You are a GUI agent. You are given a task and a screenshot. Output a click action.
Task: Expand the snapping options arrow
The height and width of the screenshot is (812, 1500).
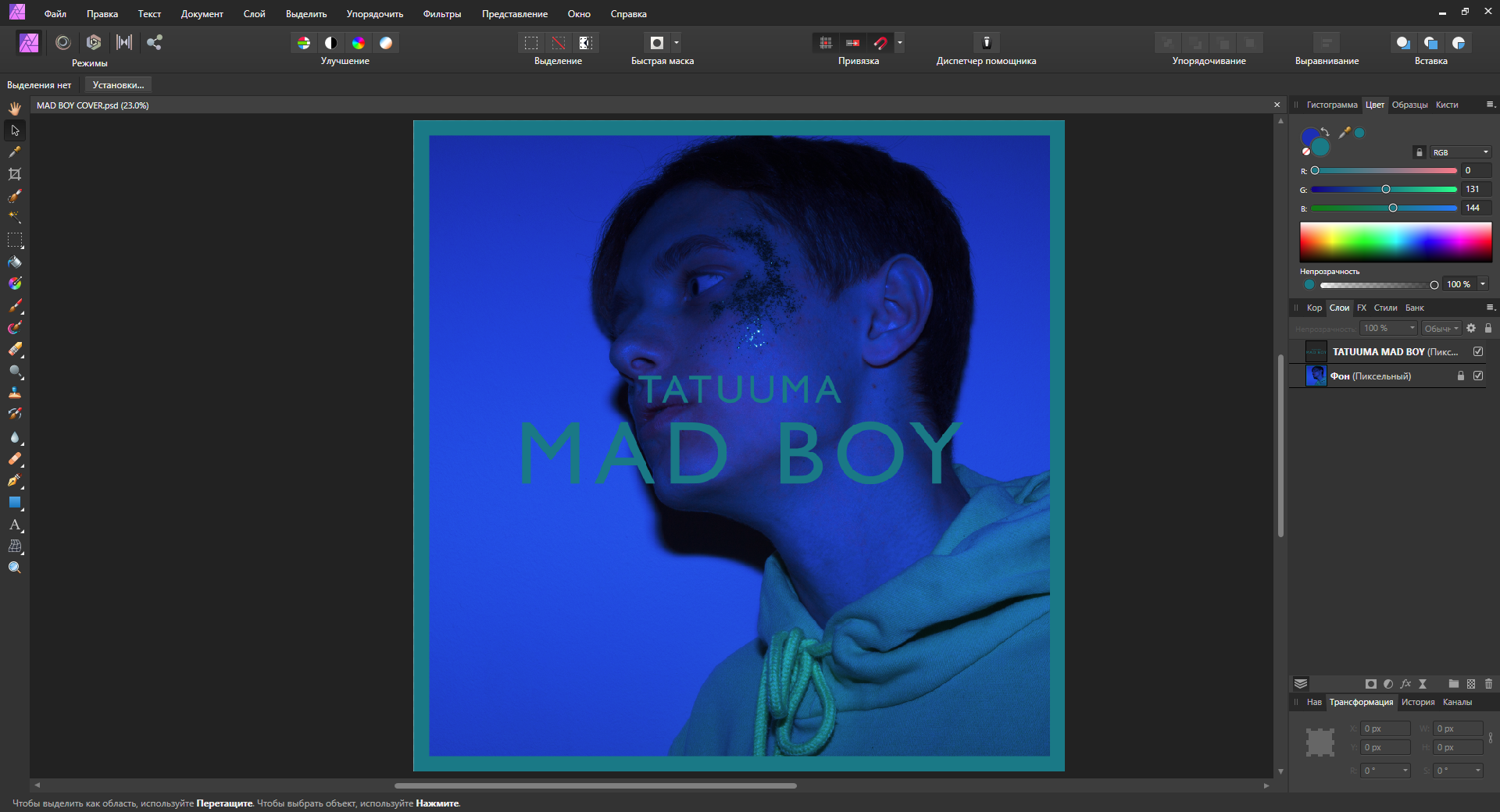pos(900,43)
